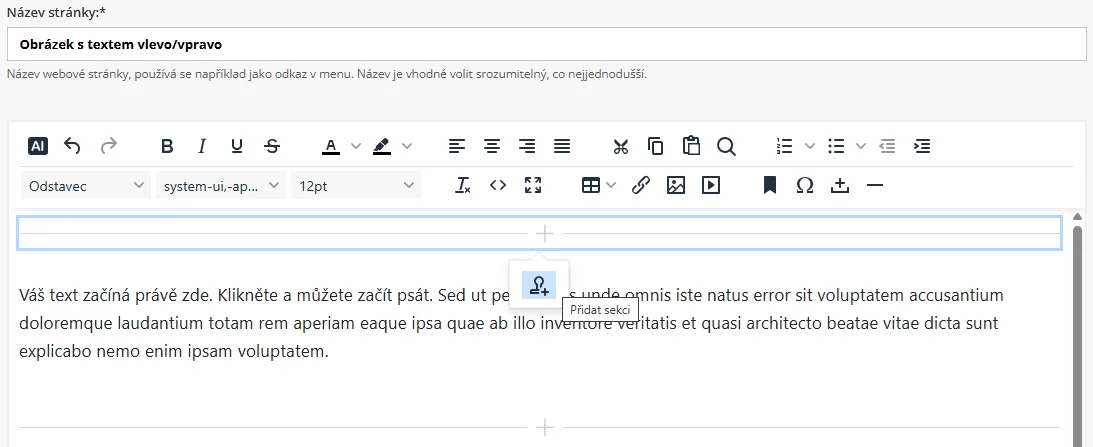This screenshot has width=1093, height=447.
Task: Expand the numbered list style options
Action: click(810, 146)
